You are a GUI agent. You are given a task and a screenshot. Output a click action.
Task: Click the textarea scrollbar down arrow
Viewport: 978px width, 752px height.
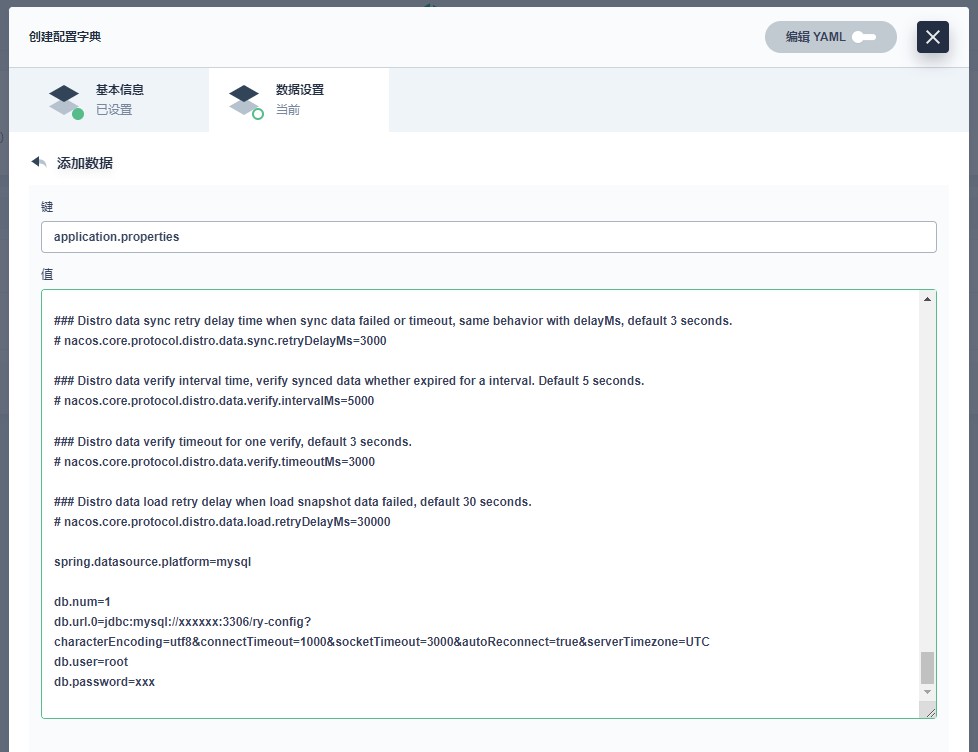click(x=927, y=692)
